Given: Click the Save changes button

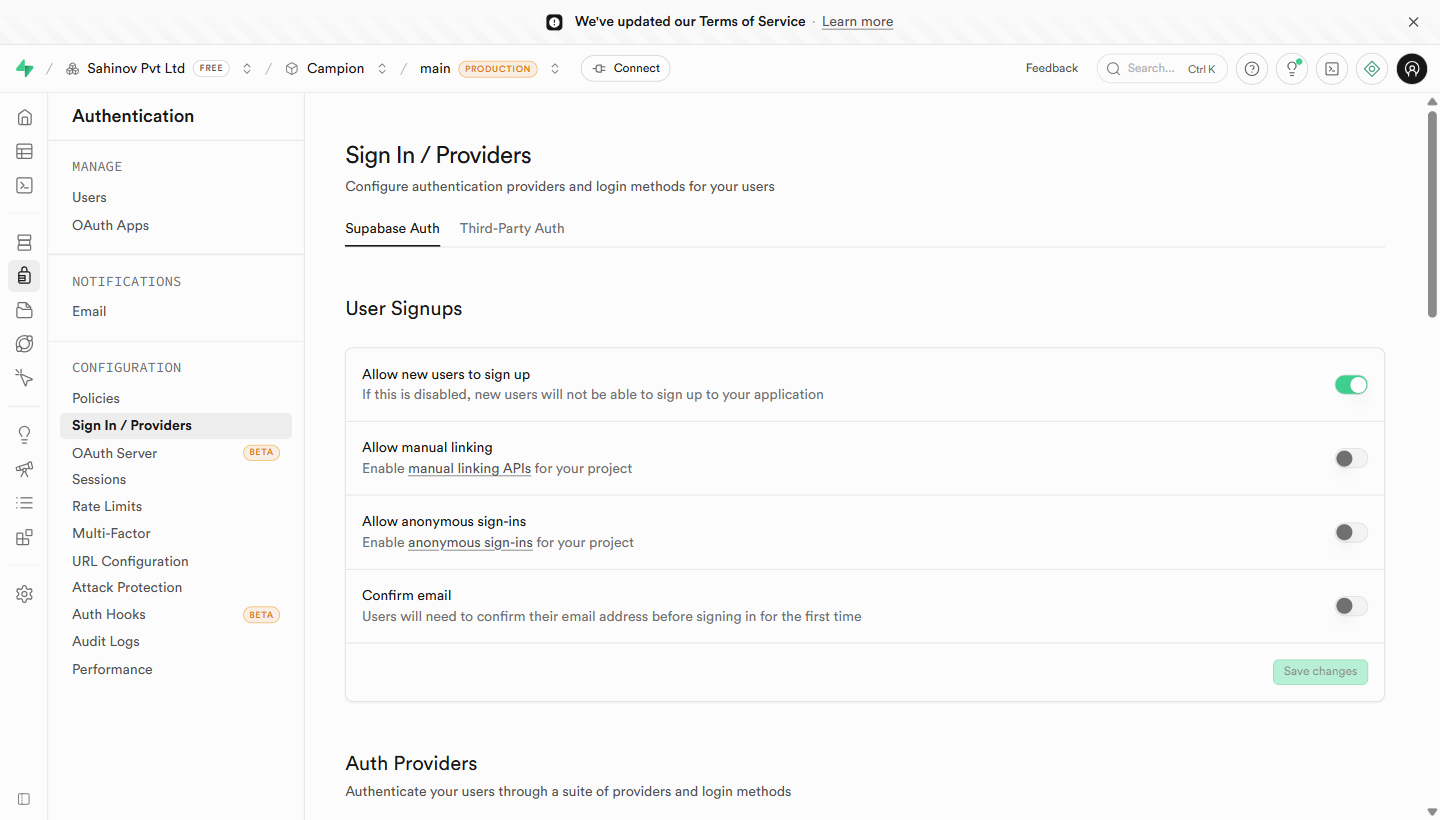Looking at the screenshot, I should point(1320,672).
